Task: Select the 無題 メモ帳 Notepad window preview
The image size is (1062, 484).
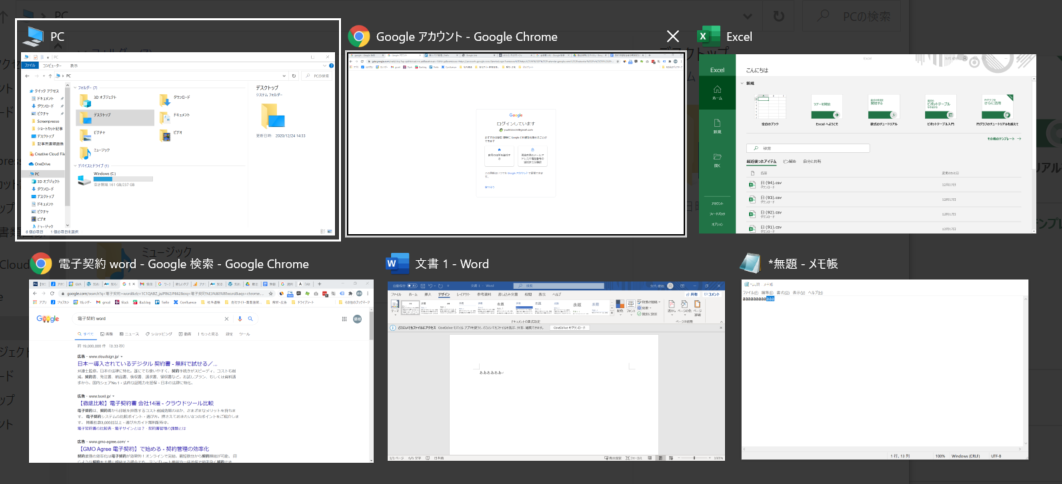Action: point(885,371)
